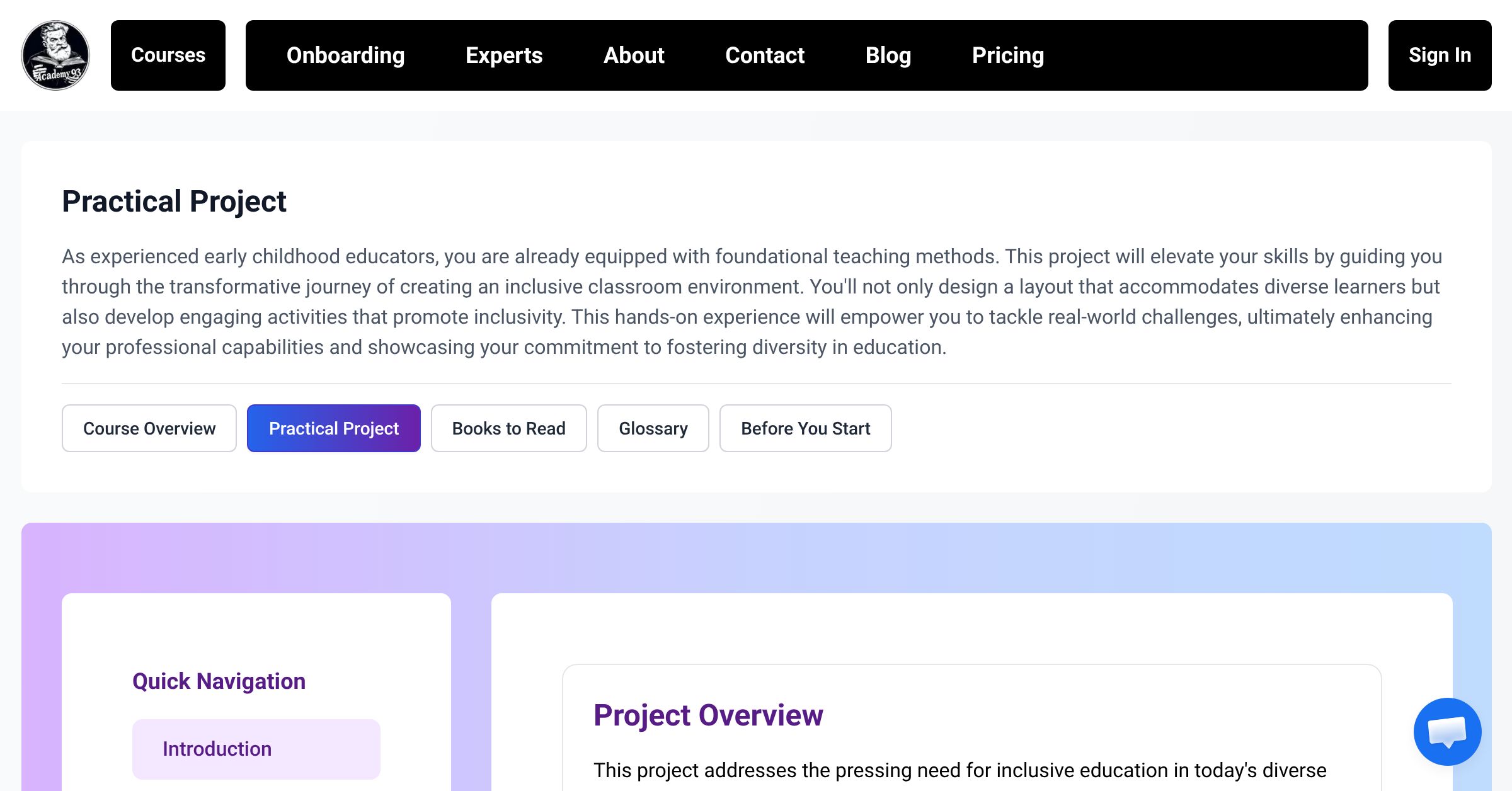The width and height of the screenshot is (1512, 791).
Task: Jump to Introduction in Quick Navigation
Action: coord(256,749)
